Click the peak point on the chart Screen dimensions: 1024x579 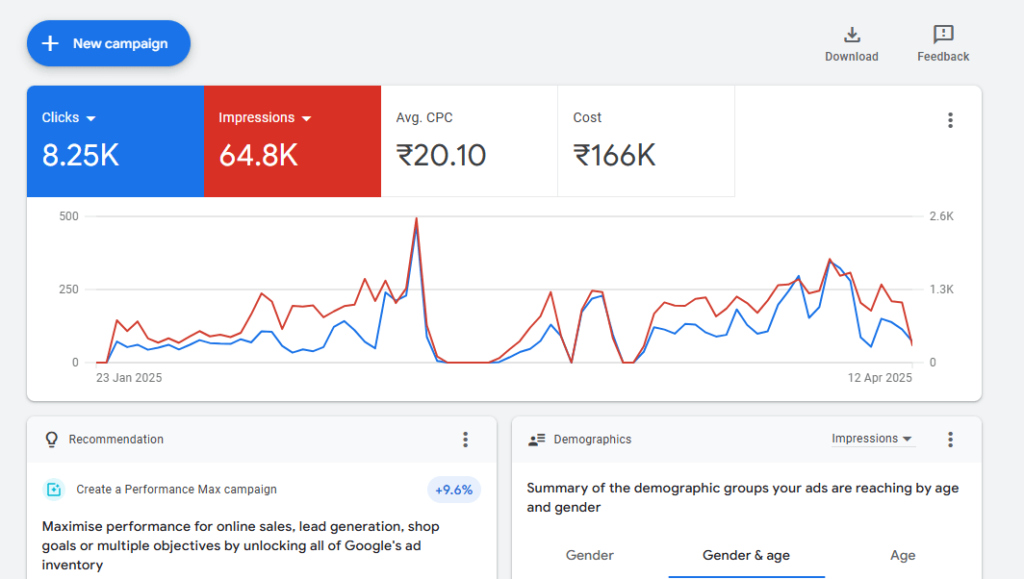pos(416,218)
